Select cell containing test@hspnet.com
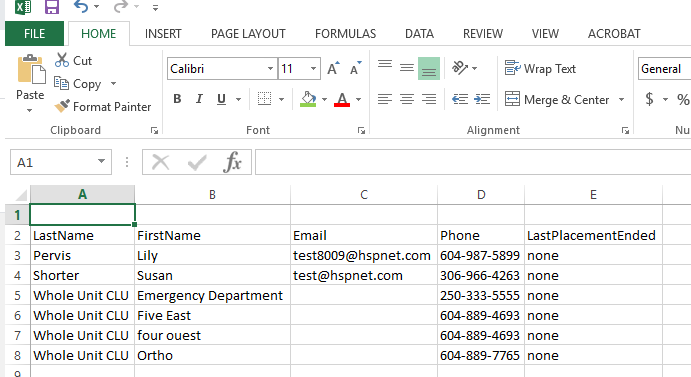The image size is (691, 377). [364, 276]
